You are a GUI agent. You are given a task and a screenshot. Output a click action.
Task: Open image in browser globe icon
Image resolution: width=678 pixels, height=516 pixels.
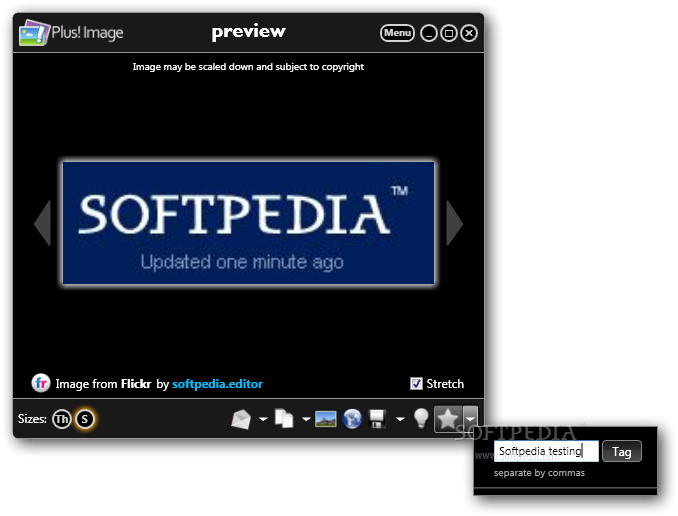tap(352, 419)
